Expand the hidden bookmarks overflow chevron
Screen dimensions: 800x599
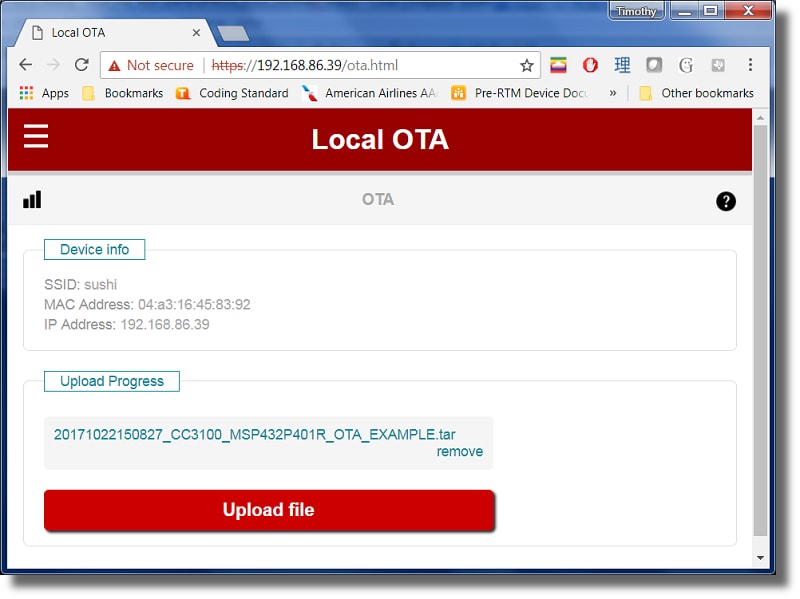tap(613, 93)
